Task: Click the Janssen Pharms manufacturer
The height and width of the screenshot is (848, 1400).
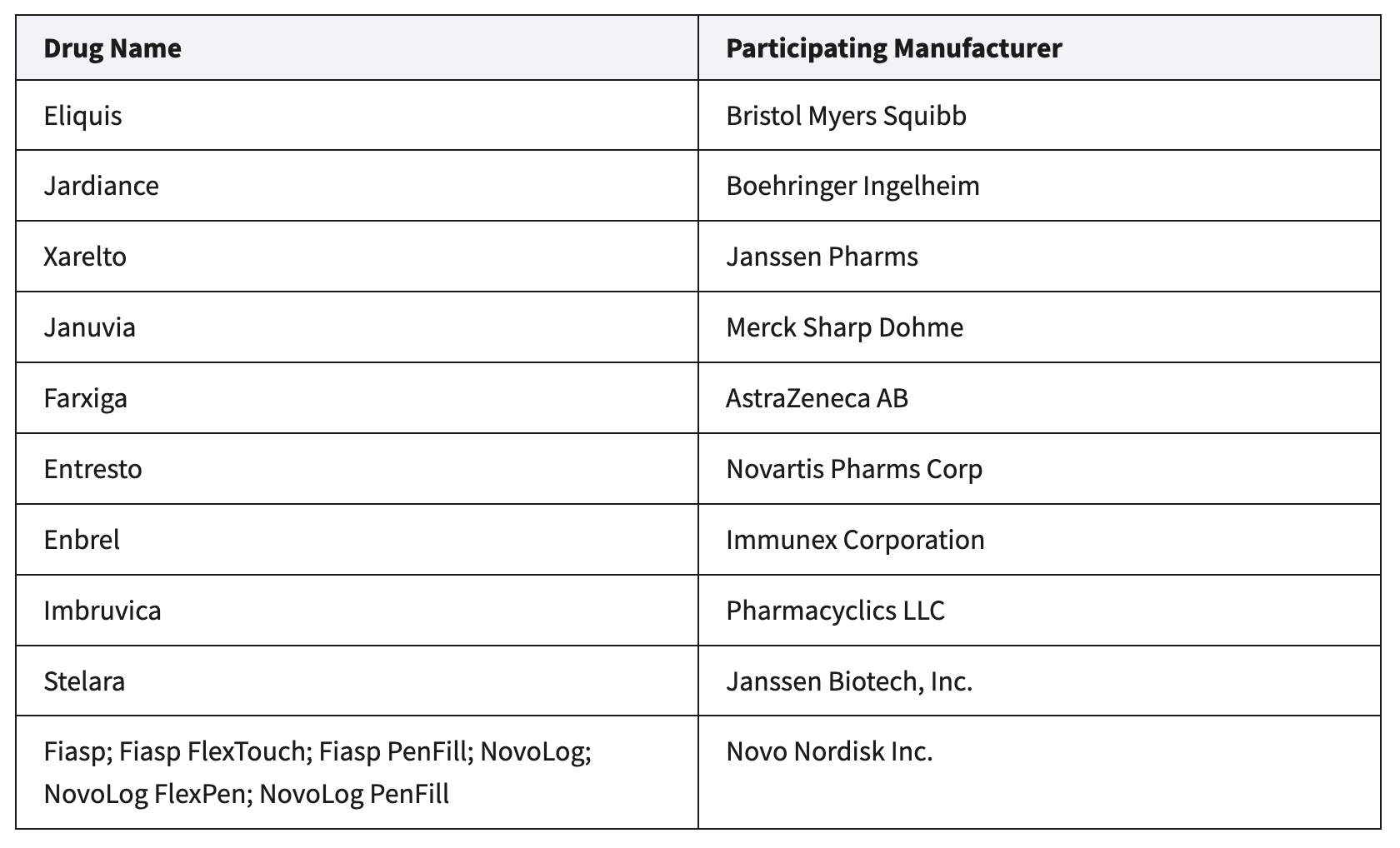Action: coord(822,257)
